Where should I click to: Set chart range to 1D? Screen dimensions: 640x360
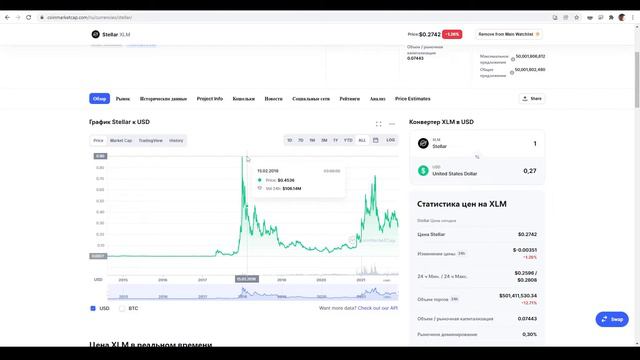(x=289, y=140)
